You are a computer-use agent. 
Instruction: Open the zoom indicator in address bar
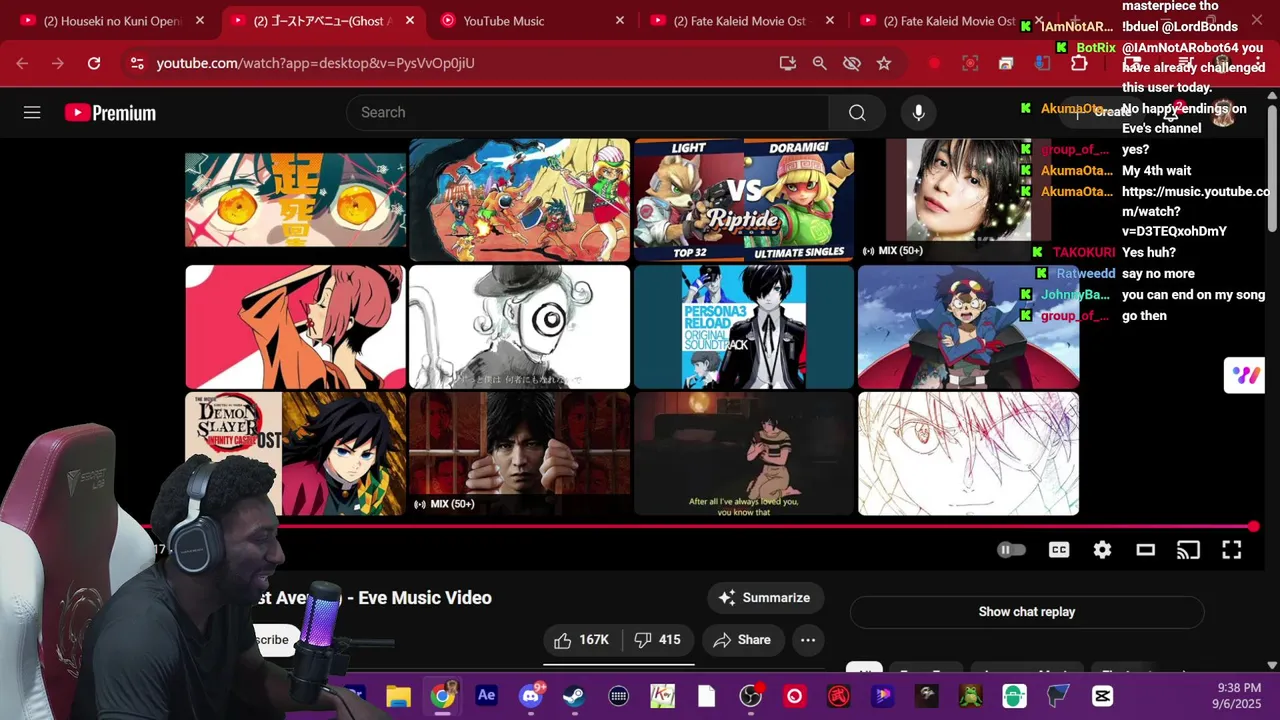(820, 63)
